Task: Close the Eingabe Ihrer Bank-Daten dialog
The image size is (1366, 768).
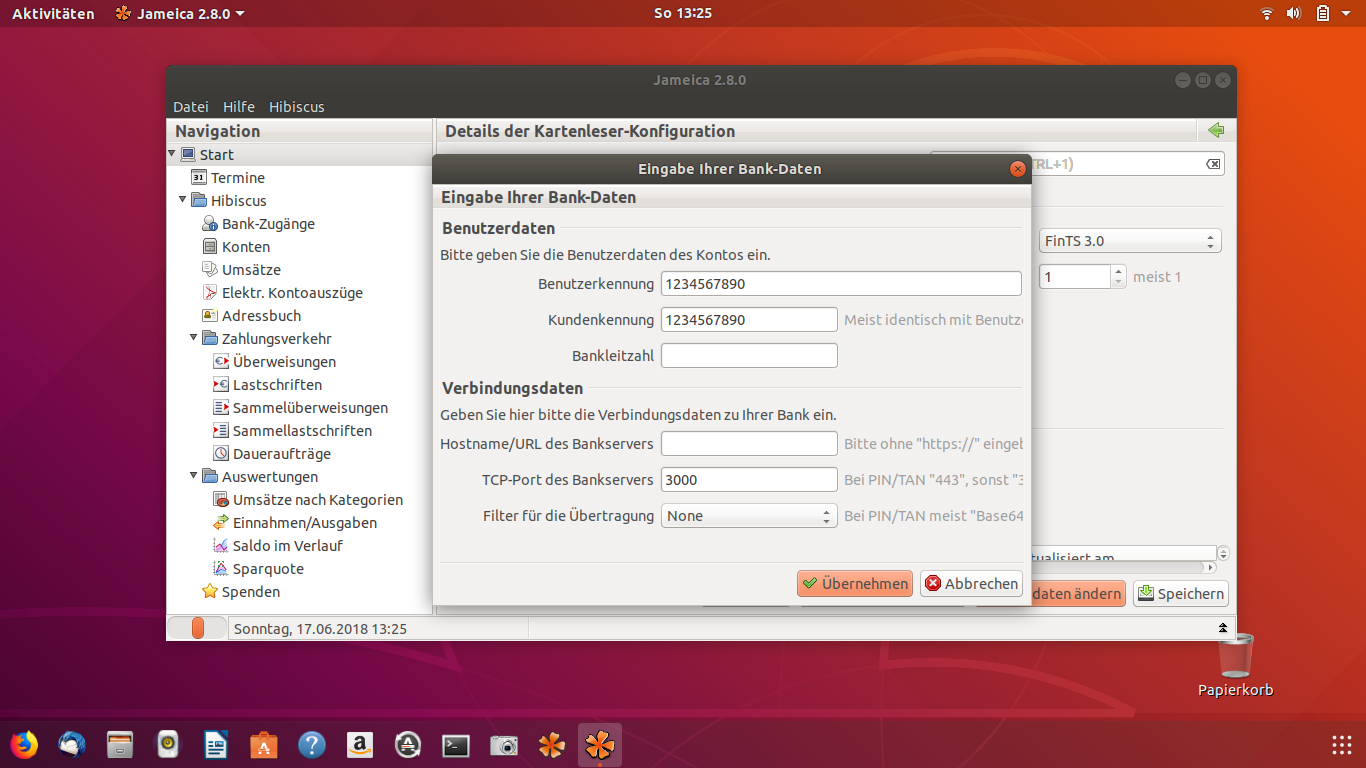Action: (1018, 169)
